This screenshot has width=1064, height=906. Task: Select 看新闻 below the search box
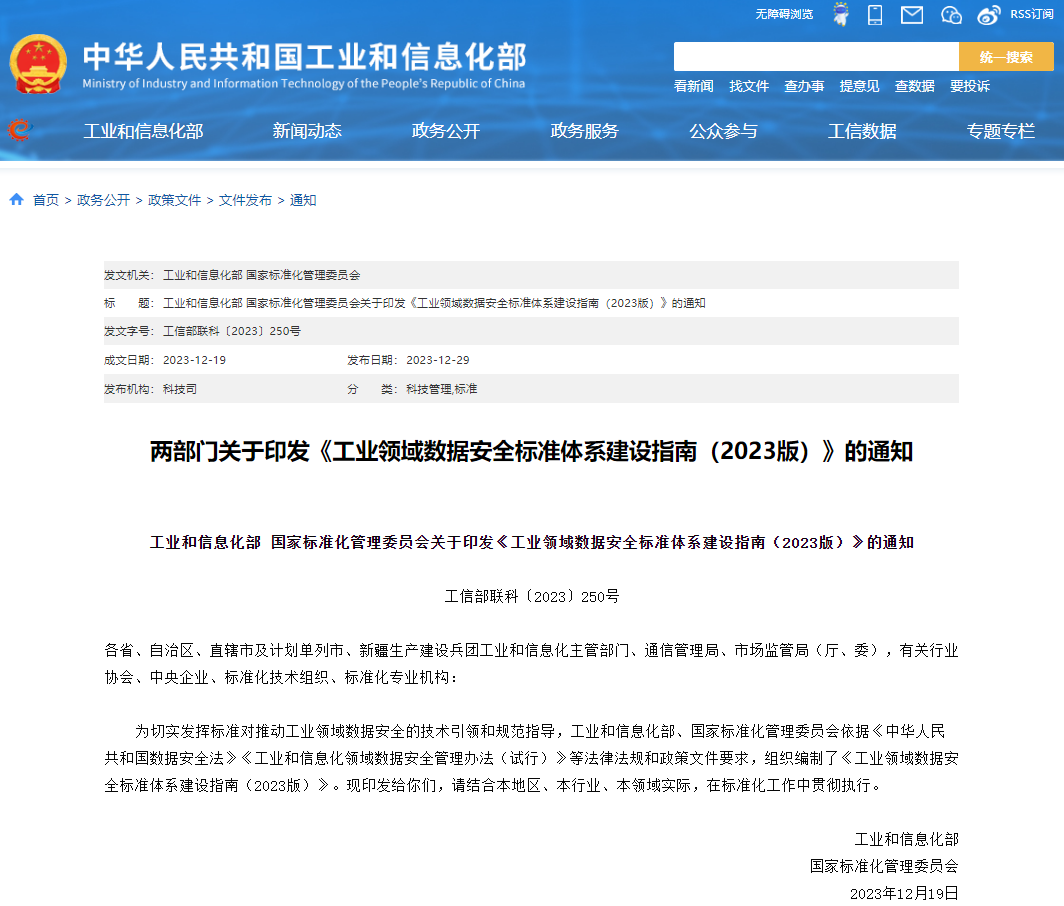click(x=694, y=86)
